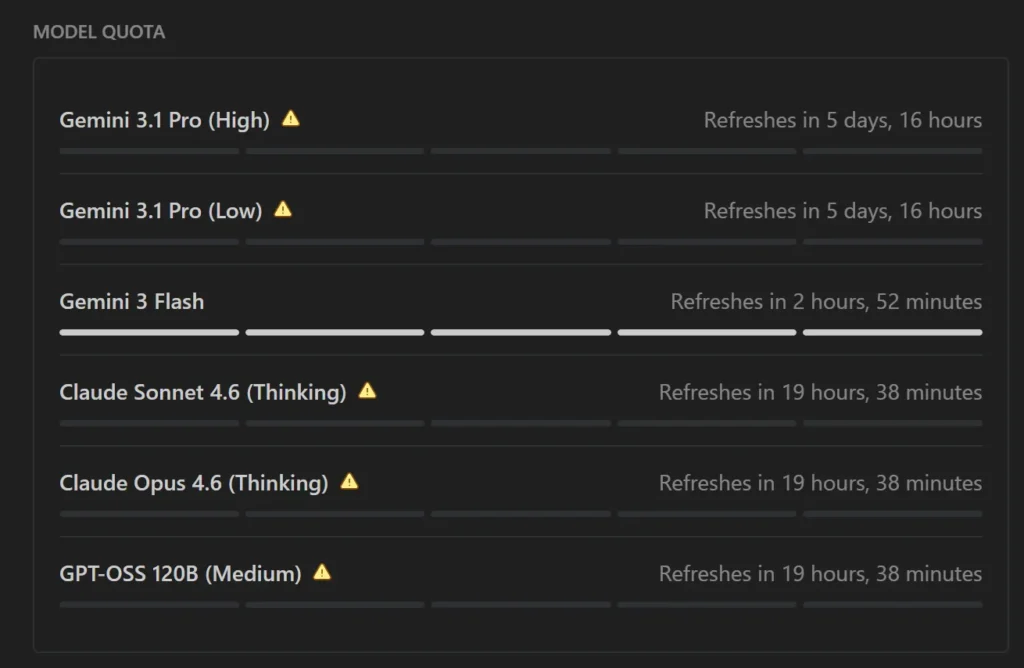Click warning icon beside Claude Opus 4.6
This screenshot has height=668, width=1024.
coord(349,482)
